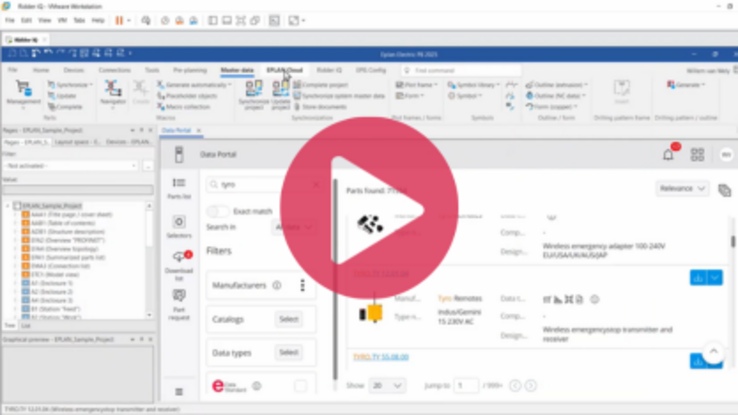The width and height of the screenshot is (738, 415).
Task: Open the Show 20 results dropdown
Action: pyautogui.click(x=387, y=385)
